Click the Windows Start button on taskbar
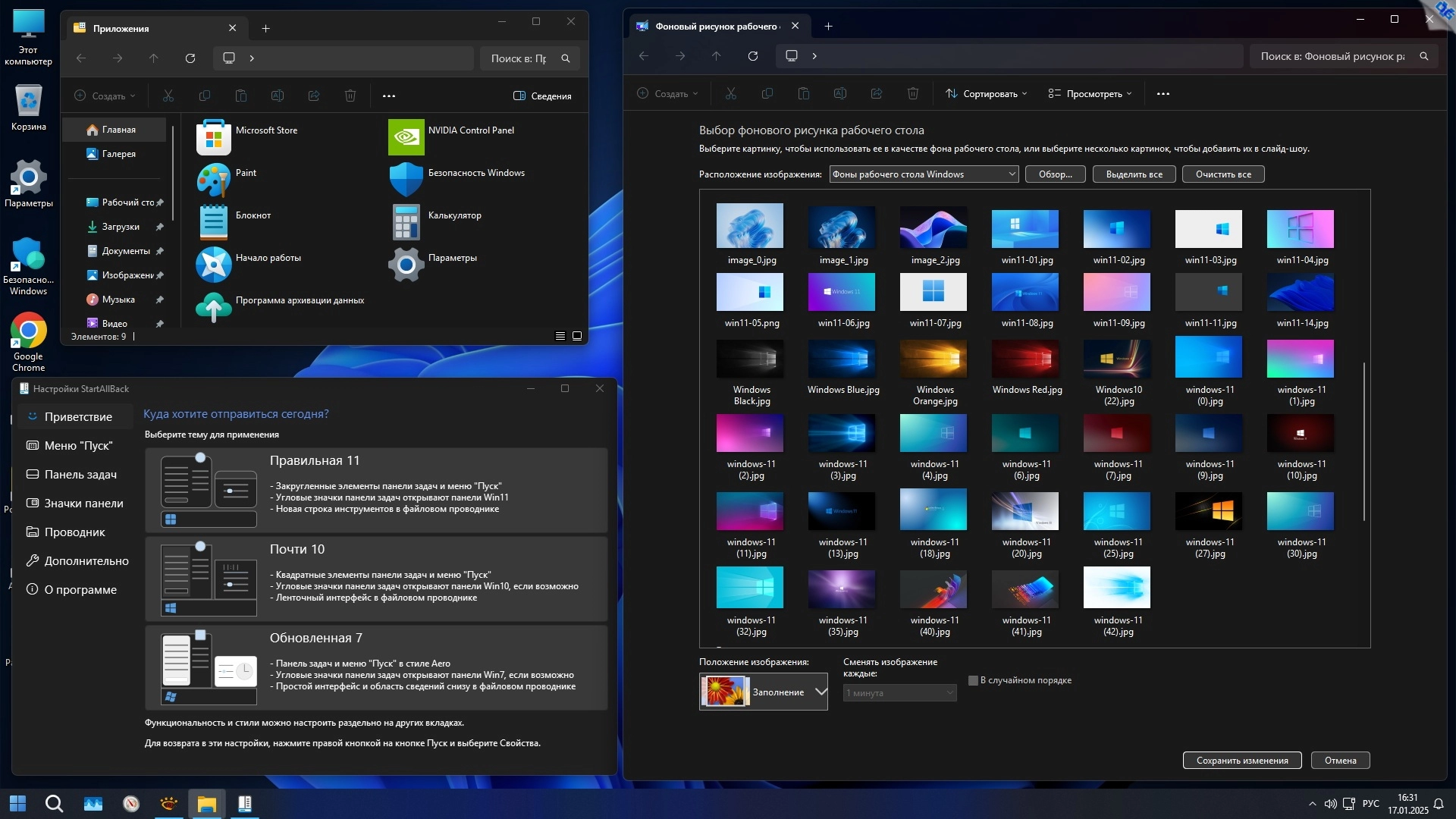Screen dimensions: 1456x819 click(x=17, y=804)
